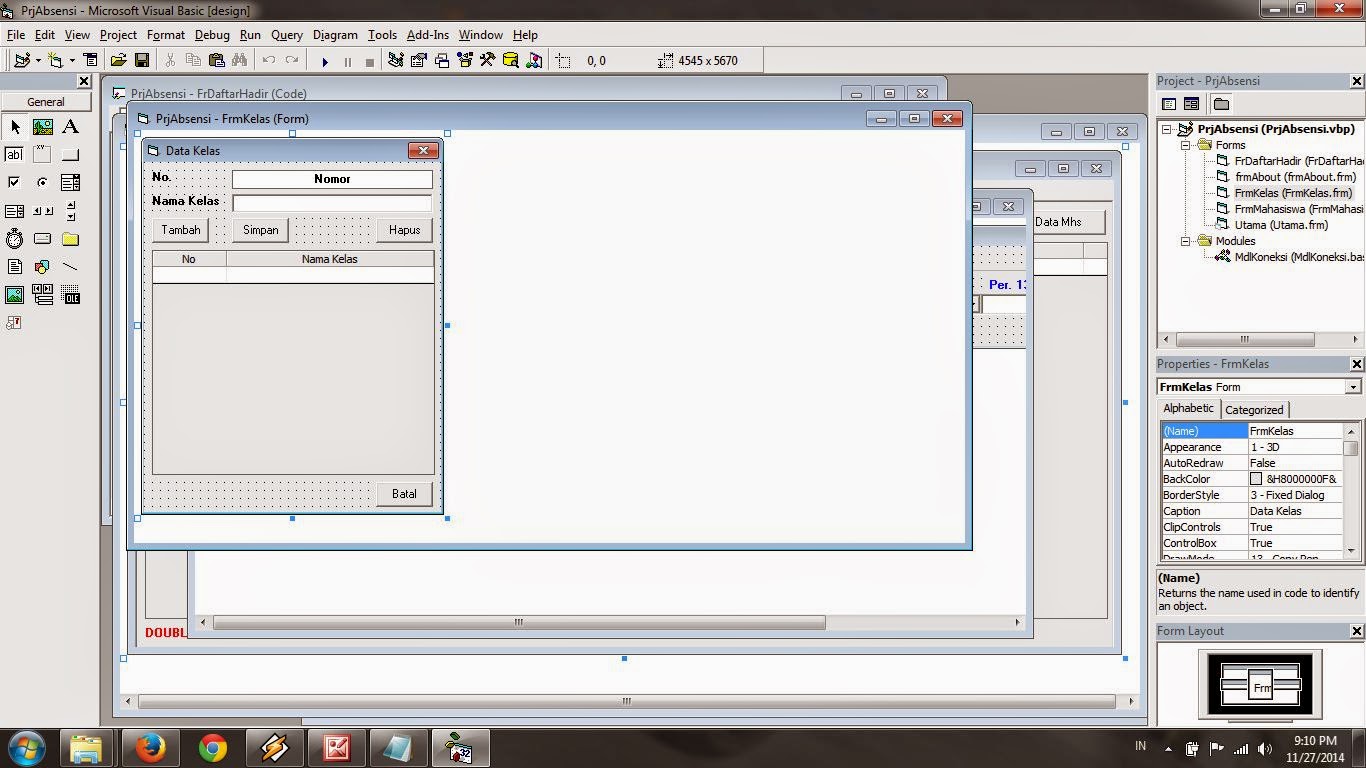Open the Add Form dropdown arrow
Screen dimensions: 1366x768
pyautogui.click(x=72, y=61)
